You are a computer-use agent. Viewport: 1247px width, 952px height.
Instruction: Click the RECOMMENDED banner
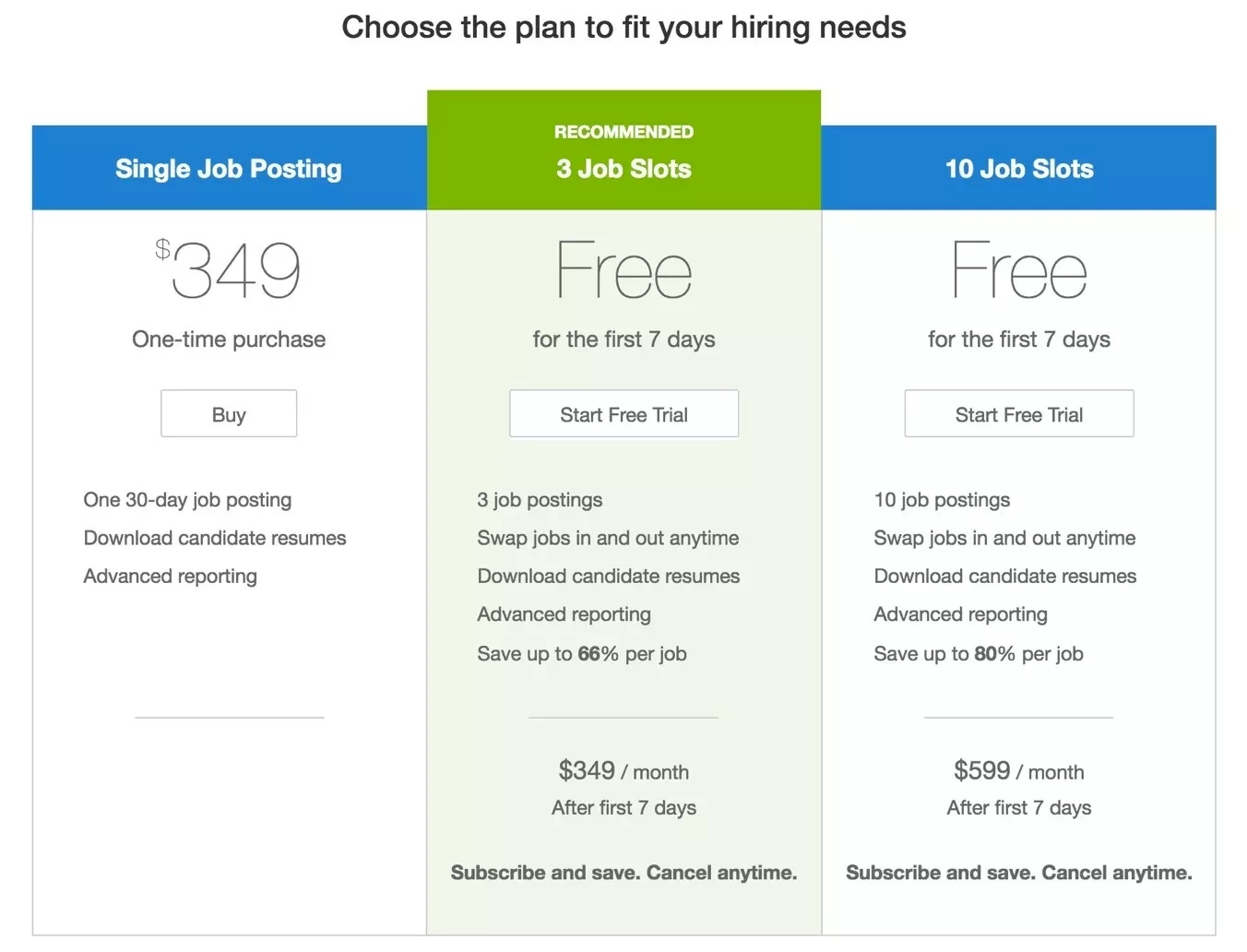point(623,131)
